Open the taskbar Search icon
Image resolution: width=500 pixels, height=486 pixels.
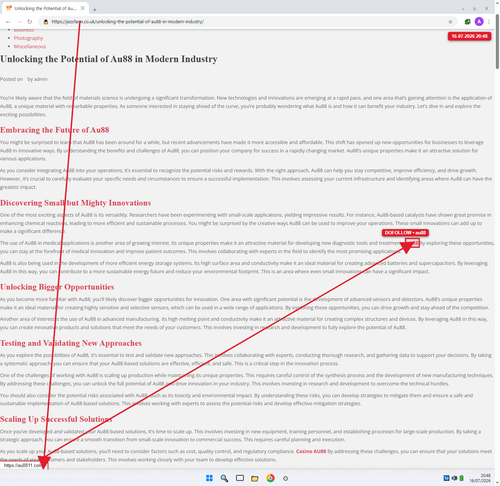tap(224, 478)
